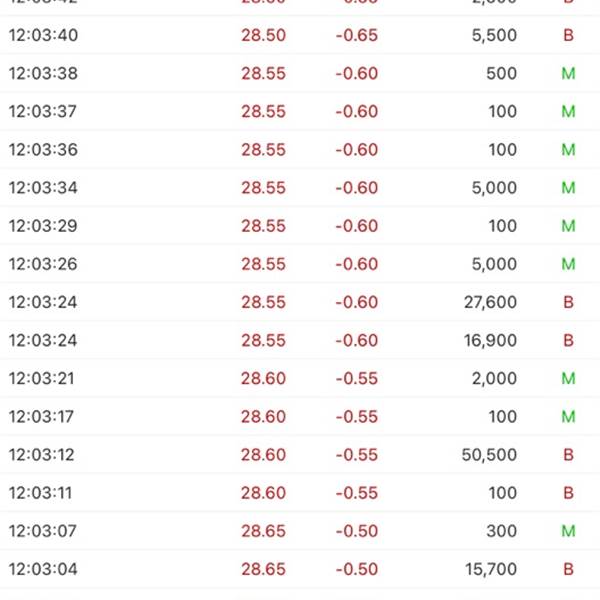Image resolution: width=600 pixels, height=600 pixels.
Task: Click the 2,000 volume cell
Action: coord(494,379)
